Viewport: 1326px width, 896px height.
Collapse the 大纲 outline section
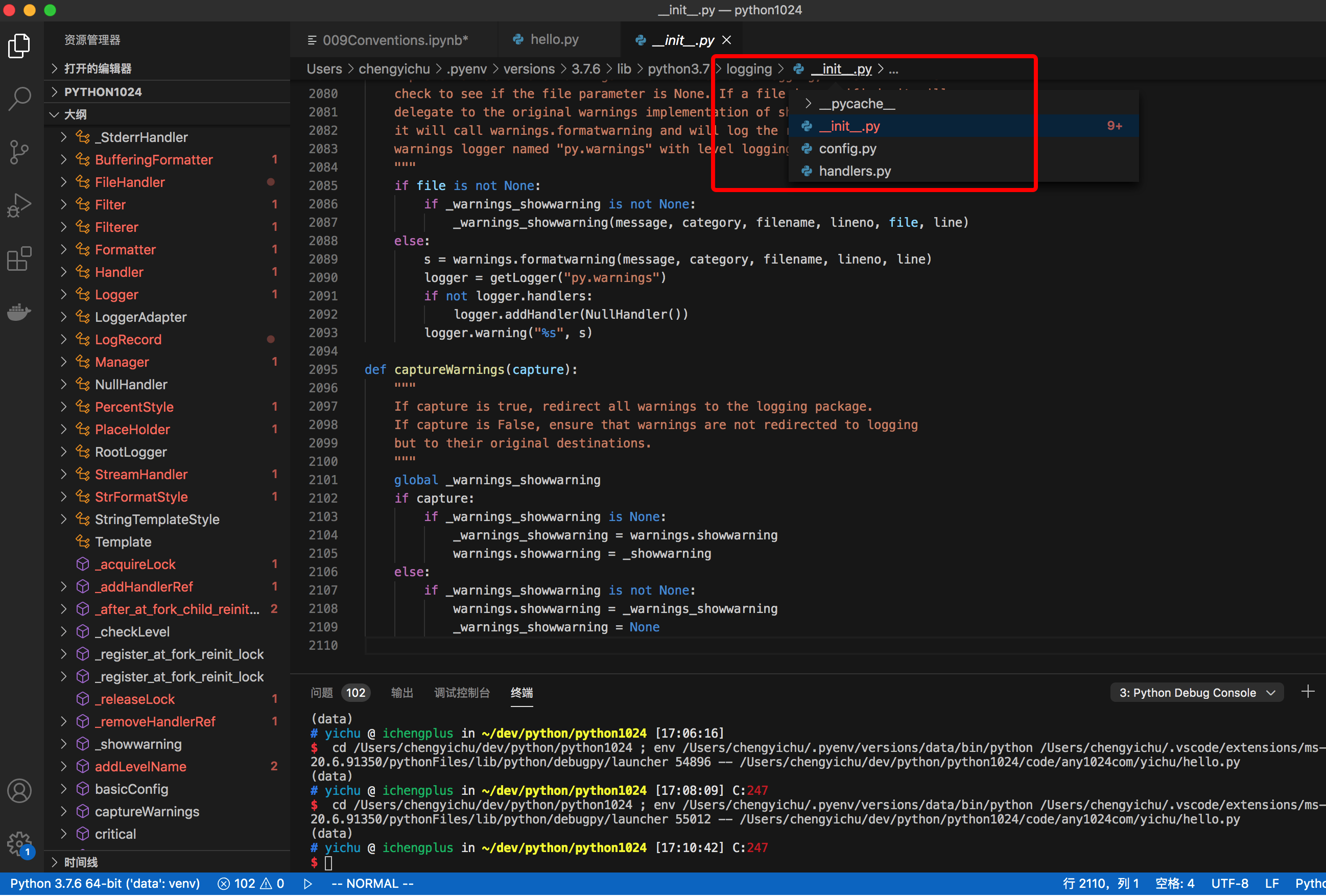[x=75, y=115]
